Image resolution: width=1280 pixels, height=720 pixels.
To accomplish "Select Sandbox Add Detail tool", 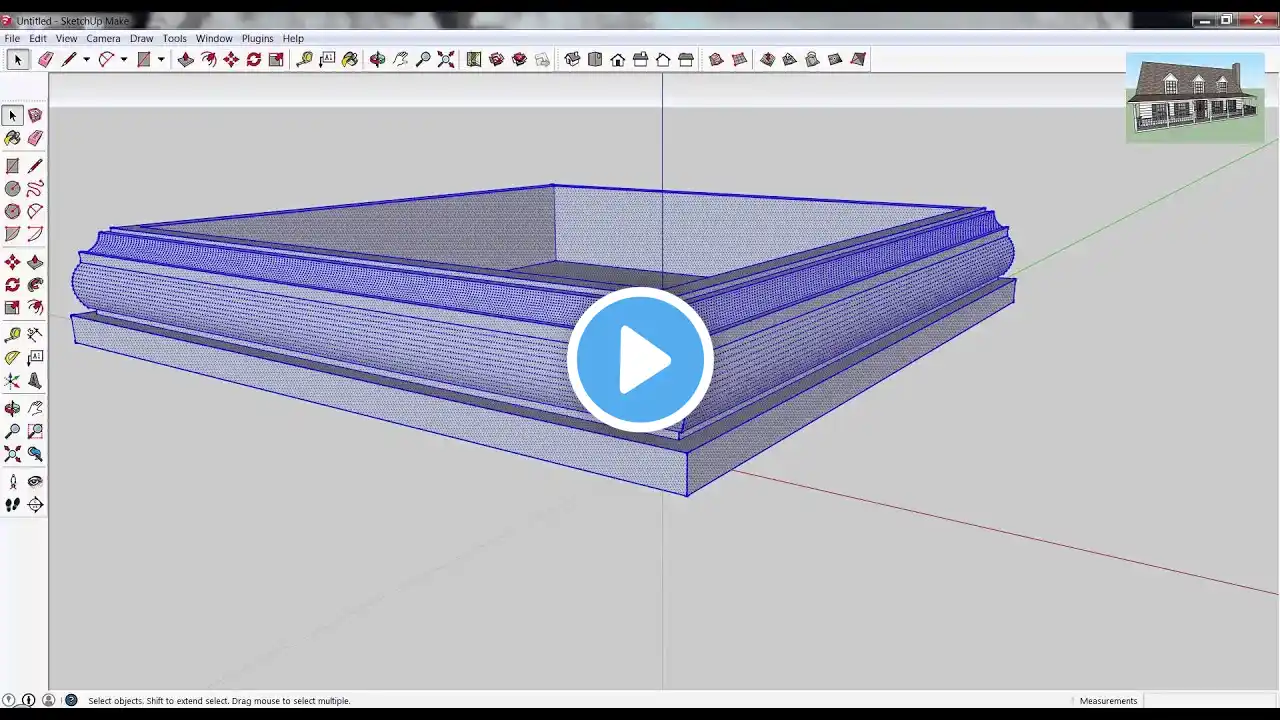I will tap(835, 60).
